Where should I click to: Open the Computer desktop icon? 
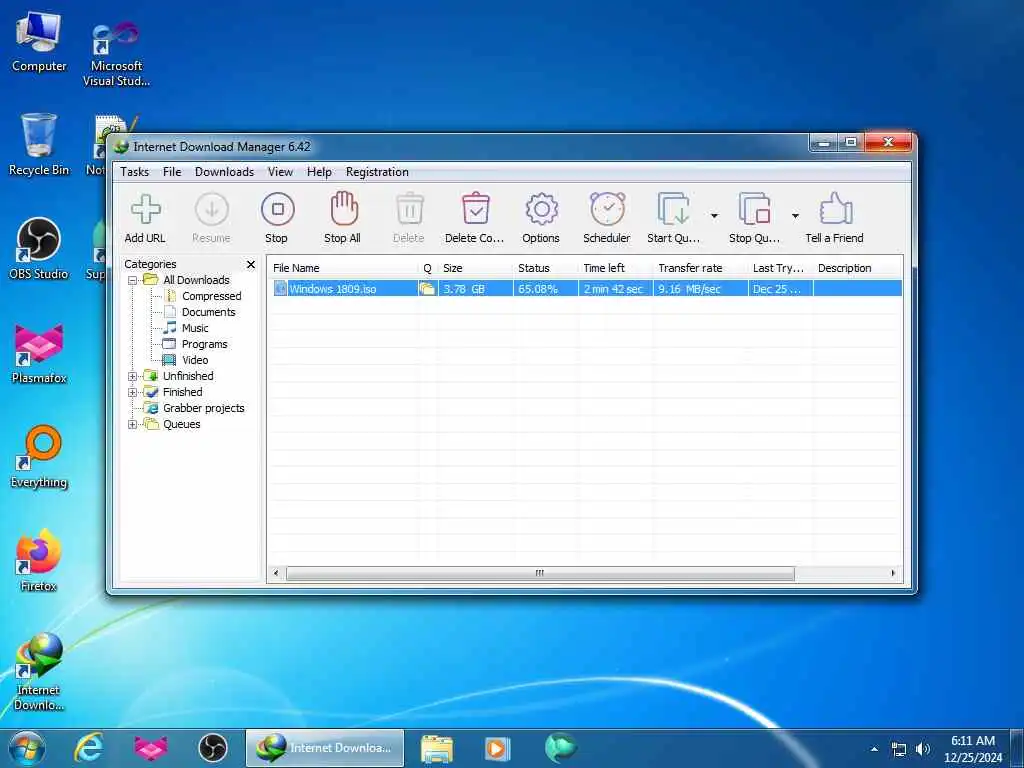click(39, 42)
